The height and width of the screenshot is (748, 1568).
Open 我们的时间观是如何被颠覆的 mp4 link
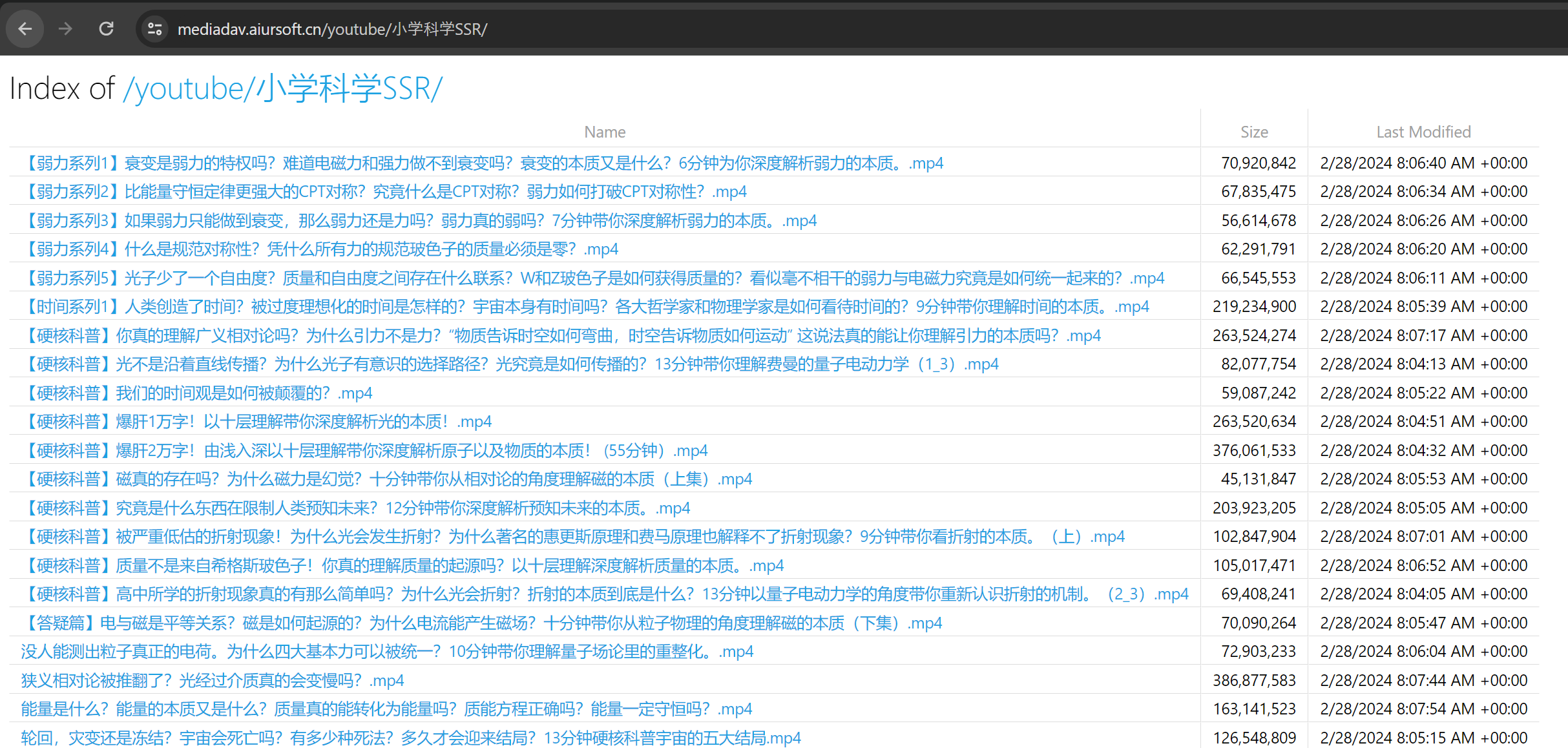click(197, 393)
